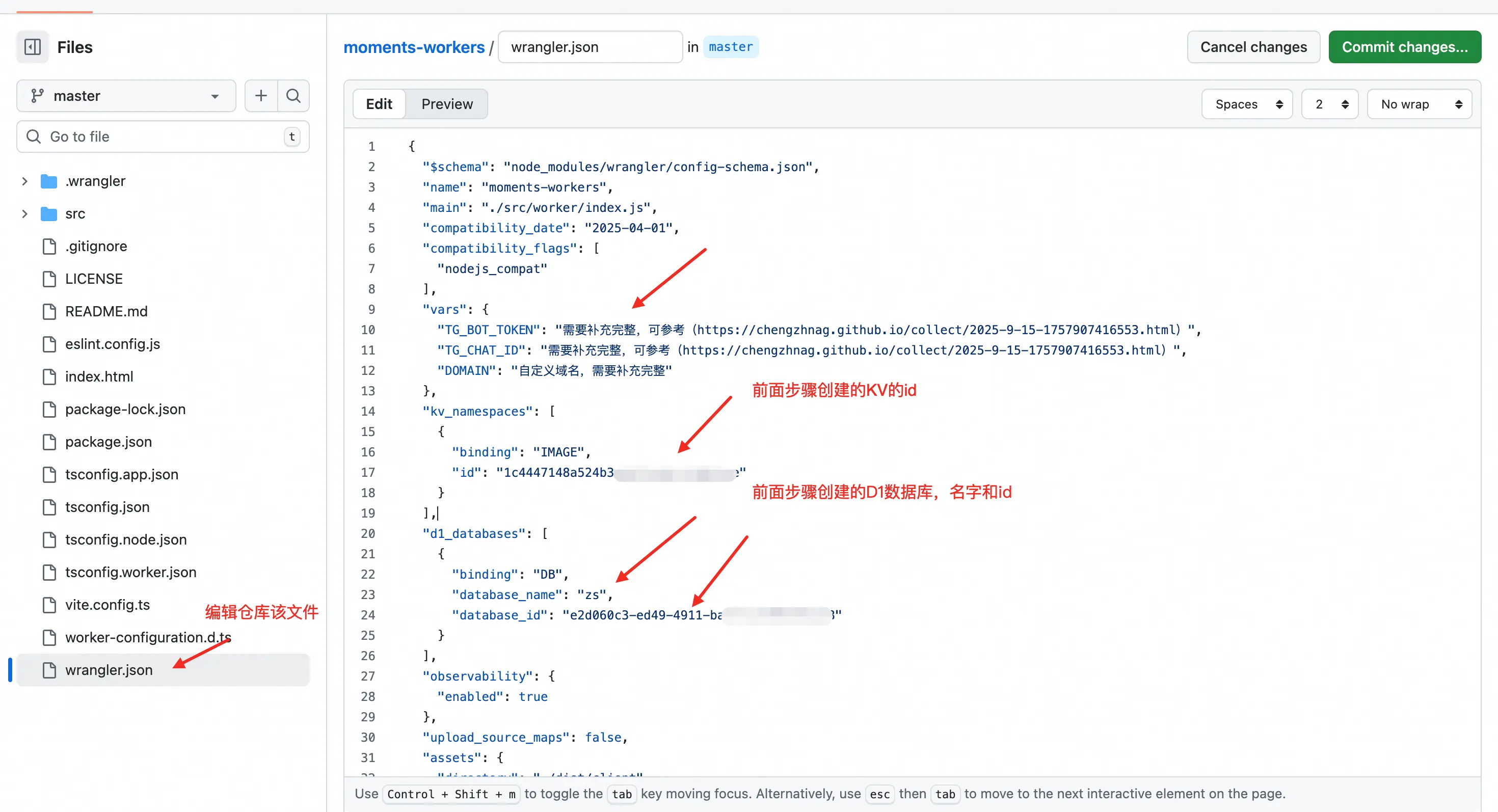Click the git branch icon on master selector
The height and width of the screenshot is (812, 1498).
38,95
